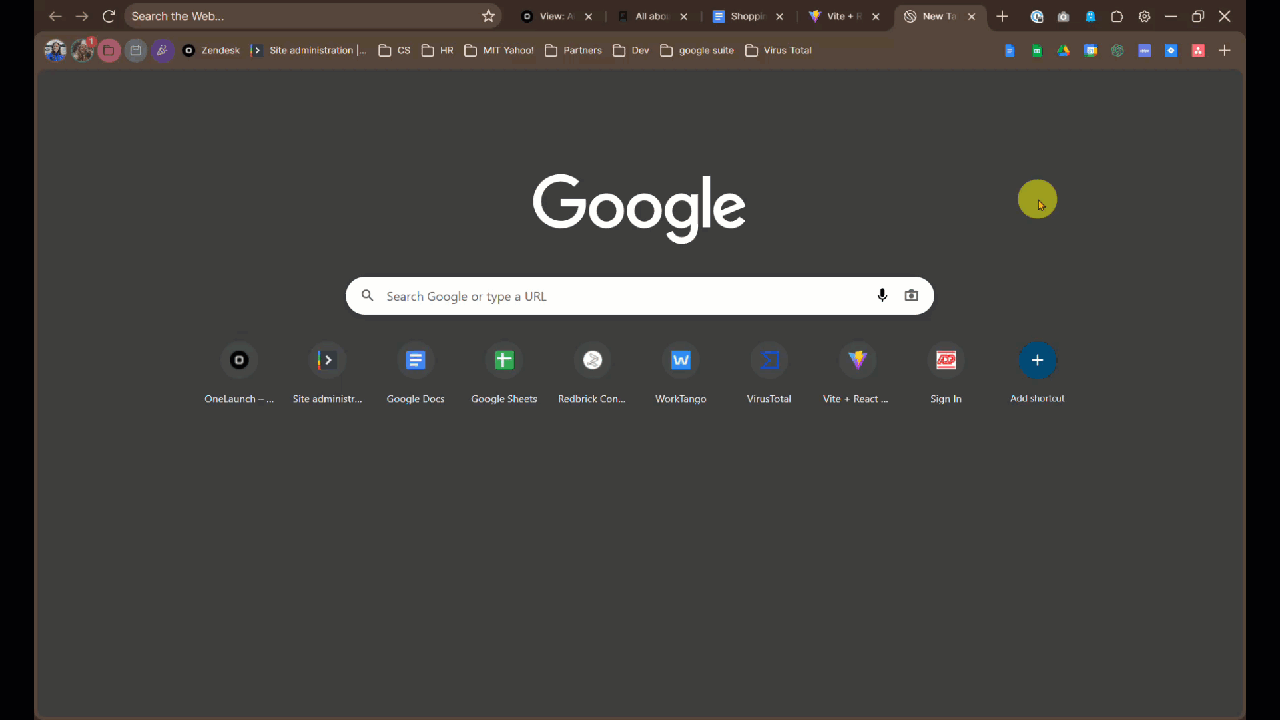The width and height of the screenshot is (1280, 720).
Task: Click the red folder circle icon
Action: click(109, 51)
